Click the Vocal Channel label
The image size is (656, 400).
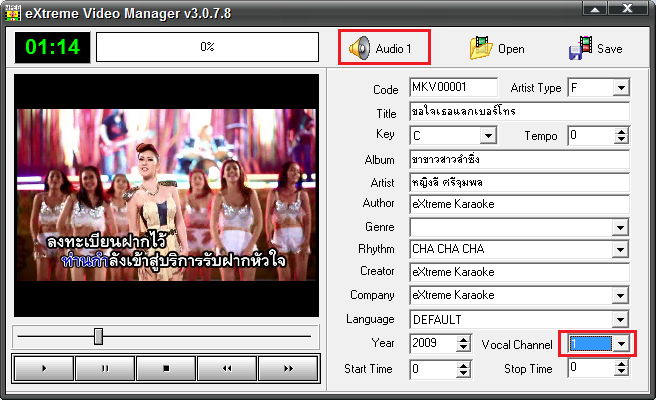pos(517,345)
